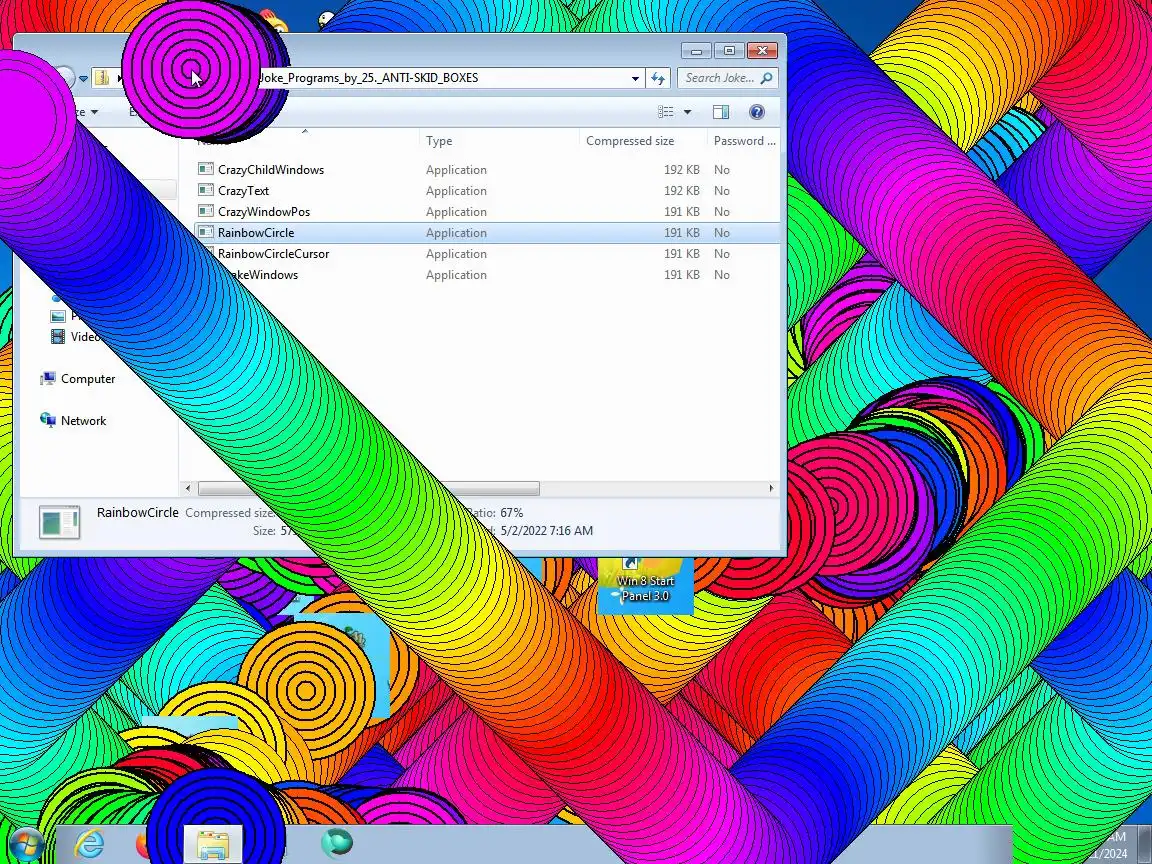This screenshot has width=1152, height=864.
Task: Toggle the preview pane icon
Action: pos(721,112)
